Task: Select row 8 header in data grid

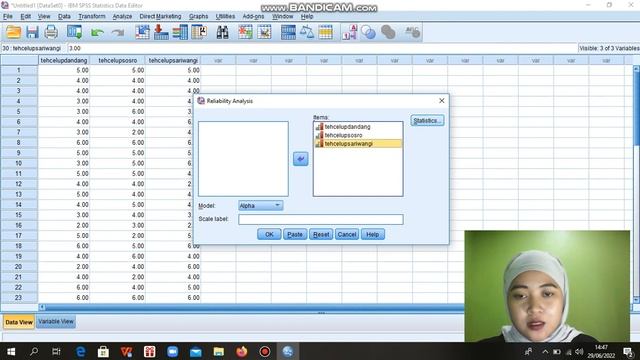Action: coord(19,142)
